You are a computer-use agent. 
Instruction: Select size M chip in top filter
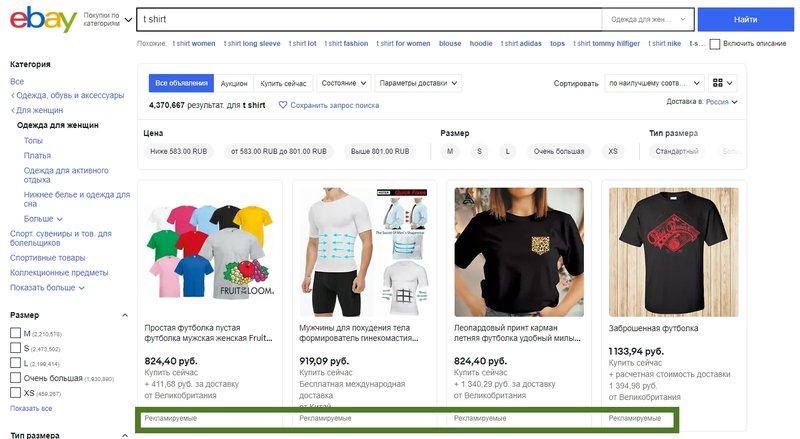pyautogui.click(x=450, y=151)
